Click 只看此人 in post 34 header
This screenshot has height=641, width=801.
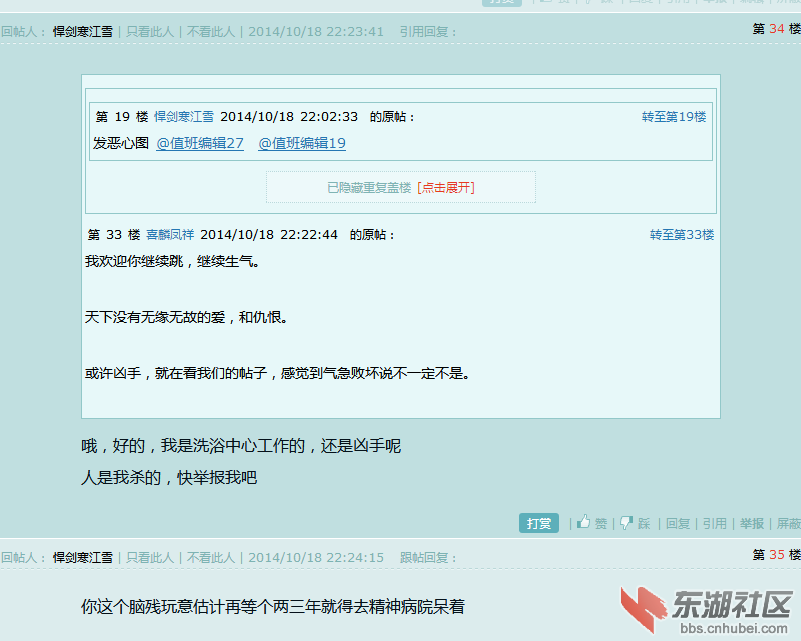150,32
